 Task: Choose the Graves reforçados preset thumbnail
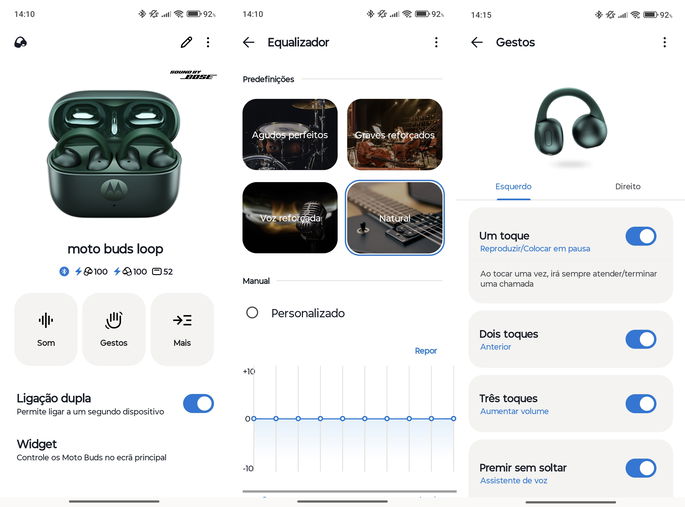point(395,135)
